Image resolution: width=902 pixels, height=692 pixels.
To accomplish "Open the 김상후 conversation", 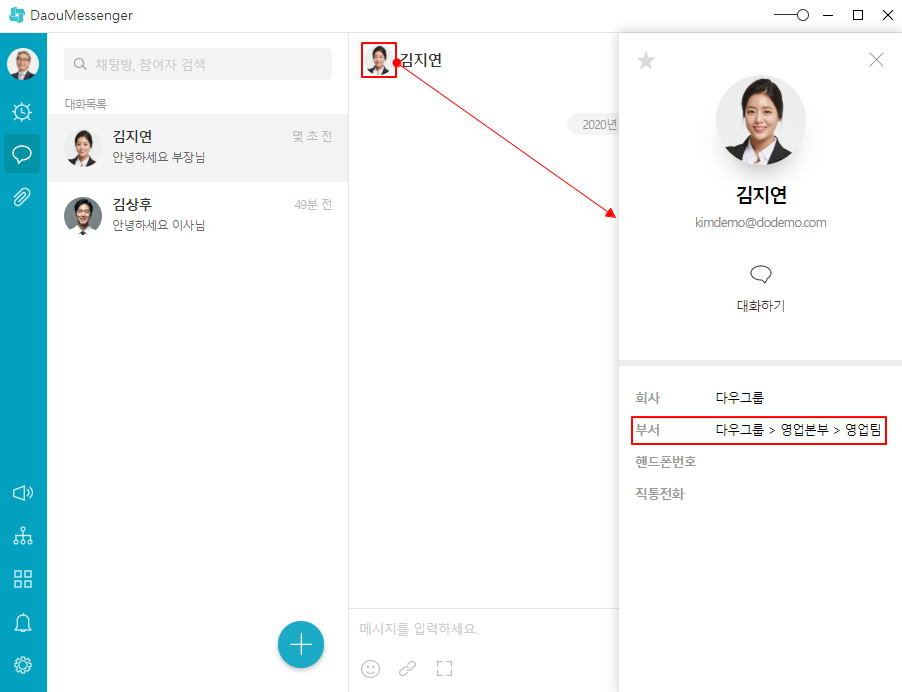I will 198,215.
